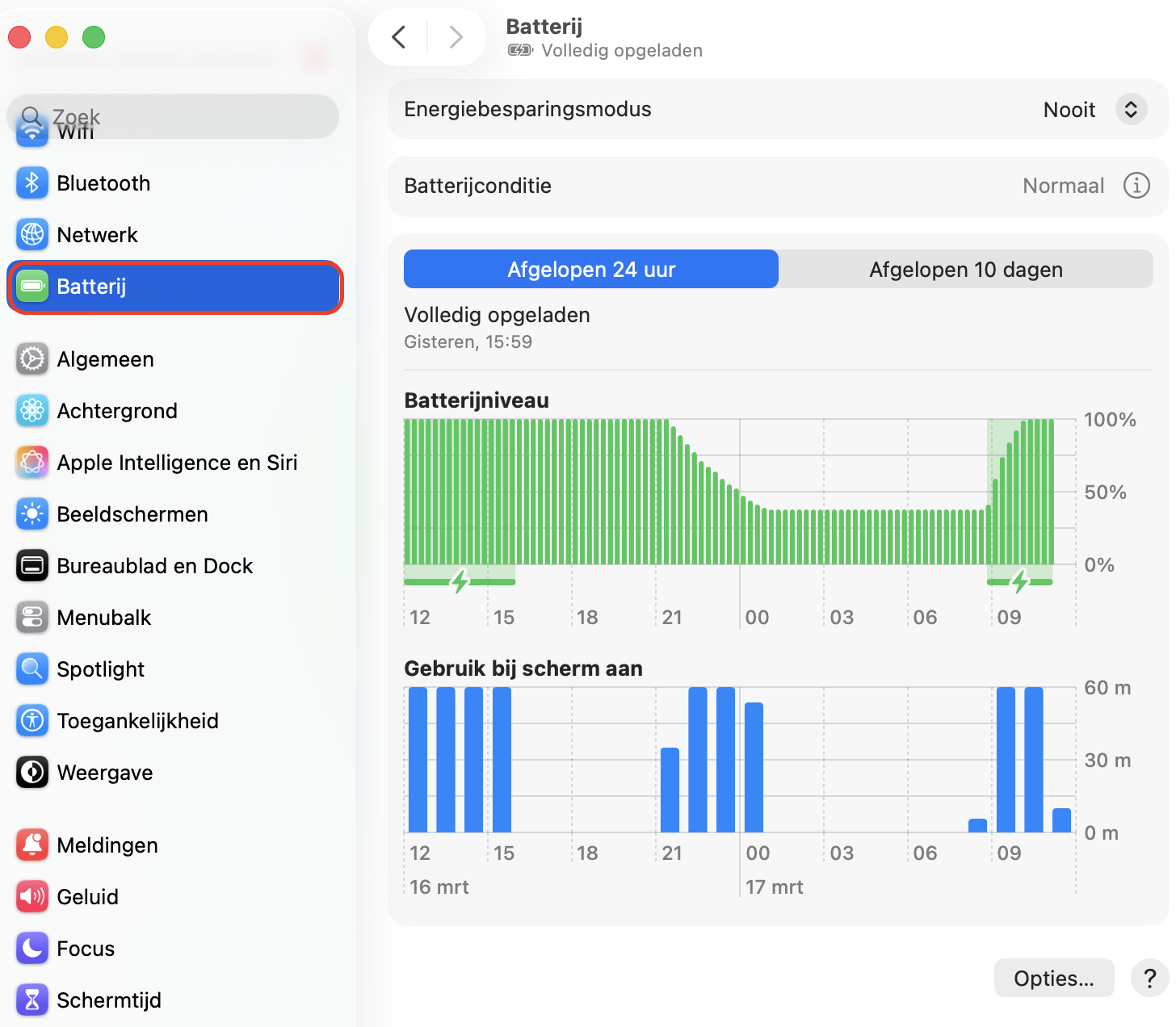Click the 00 hour bar in screen usage chart
This screenshot has height=1027, width=1176.
(754, 767)
